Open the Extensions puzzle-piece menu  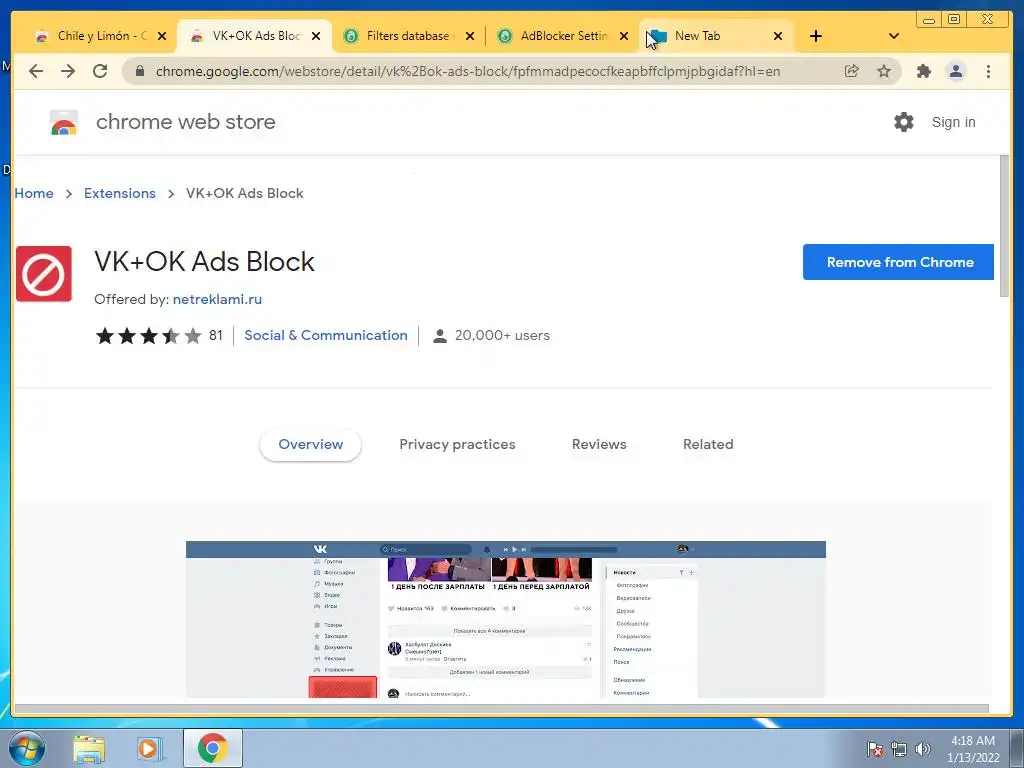click(923, 71)
